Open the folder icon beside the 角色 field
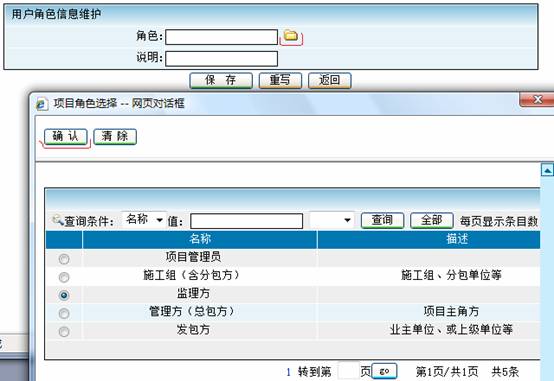Viewport: 554px width, 381px height. (291, 36)
